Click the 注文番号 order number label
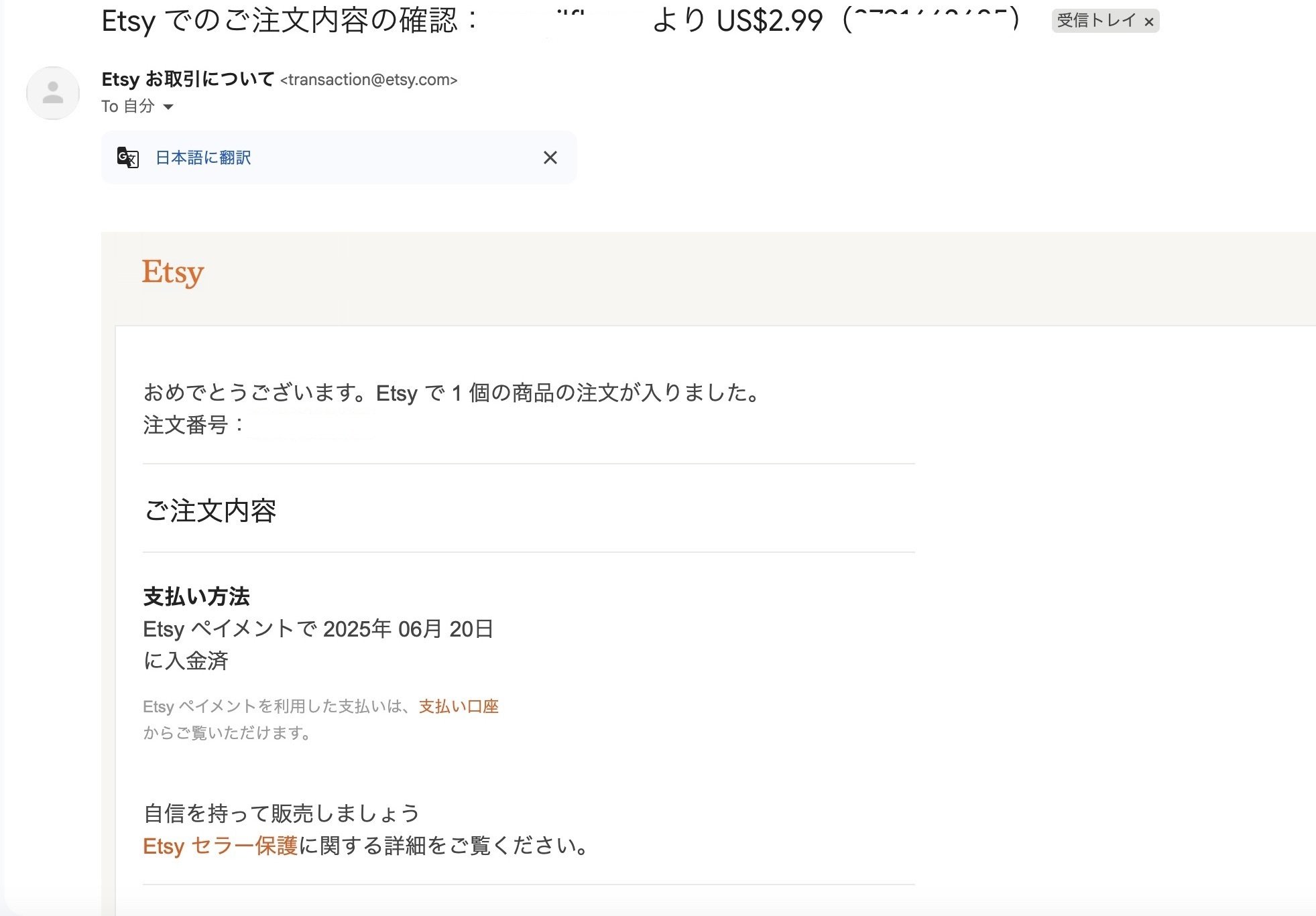 pyautogui.click(x=186, y=425)
